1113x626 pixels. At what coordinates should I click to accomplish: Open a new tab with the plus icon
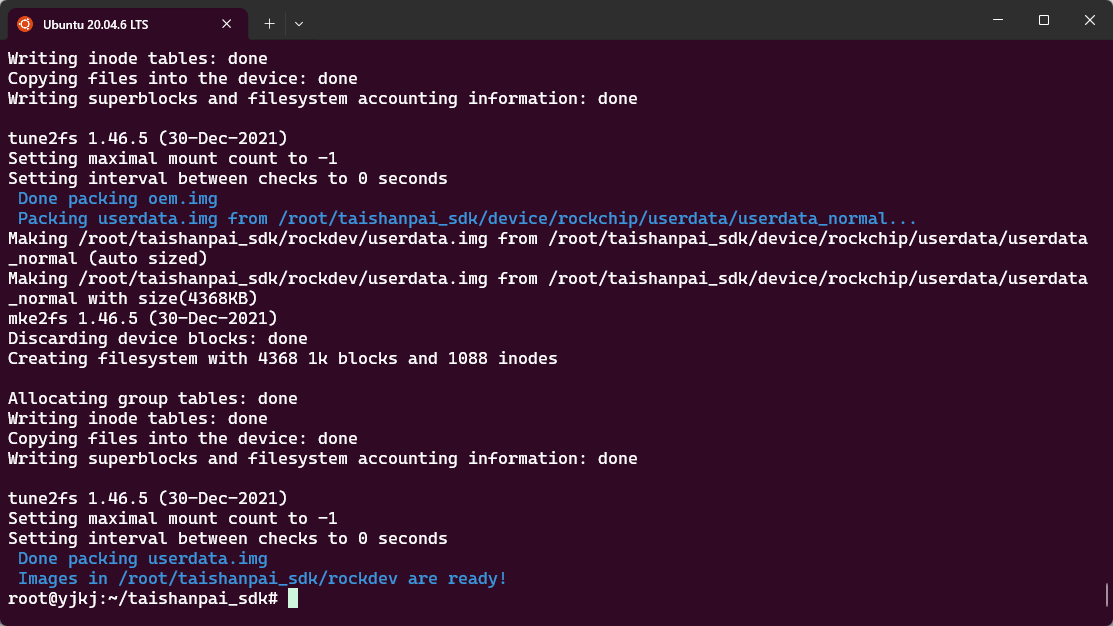(x=269, y=24)
